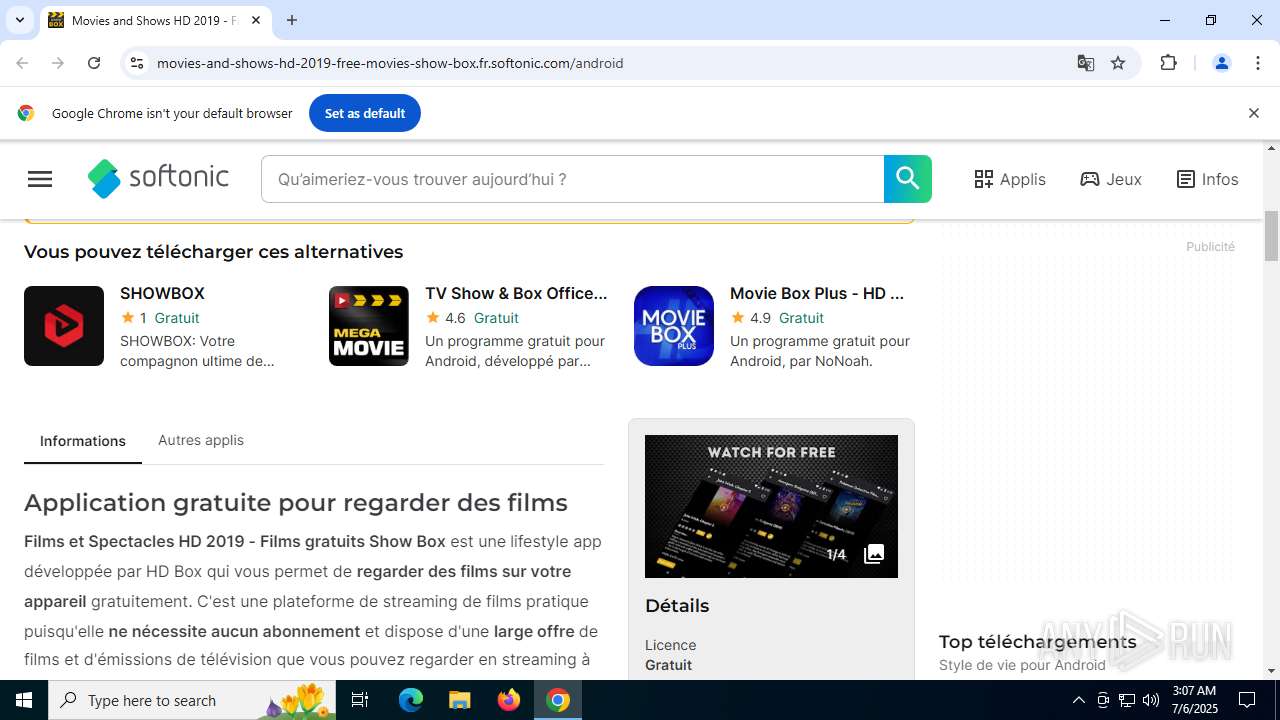The height and width of the screenshot is (720, 1280).
Task: Click the page vertical scrollbar thumb
Action: tap(1271, 235)
